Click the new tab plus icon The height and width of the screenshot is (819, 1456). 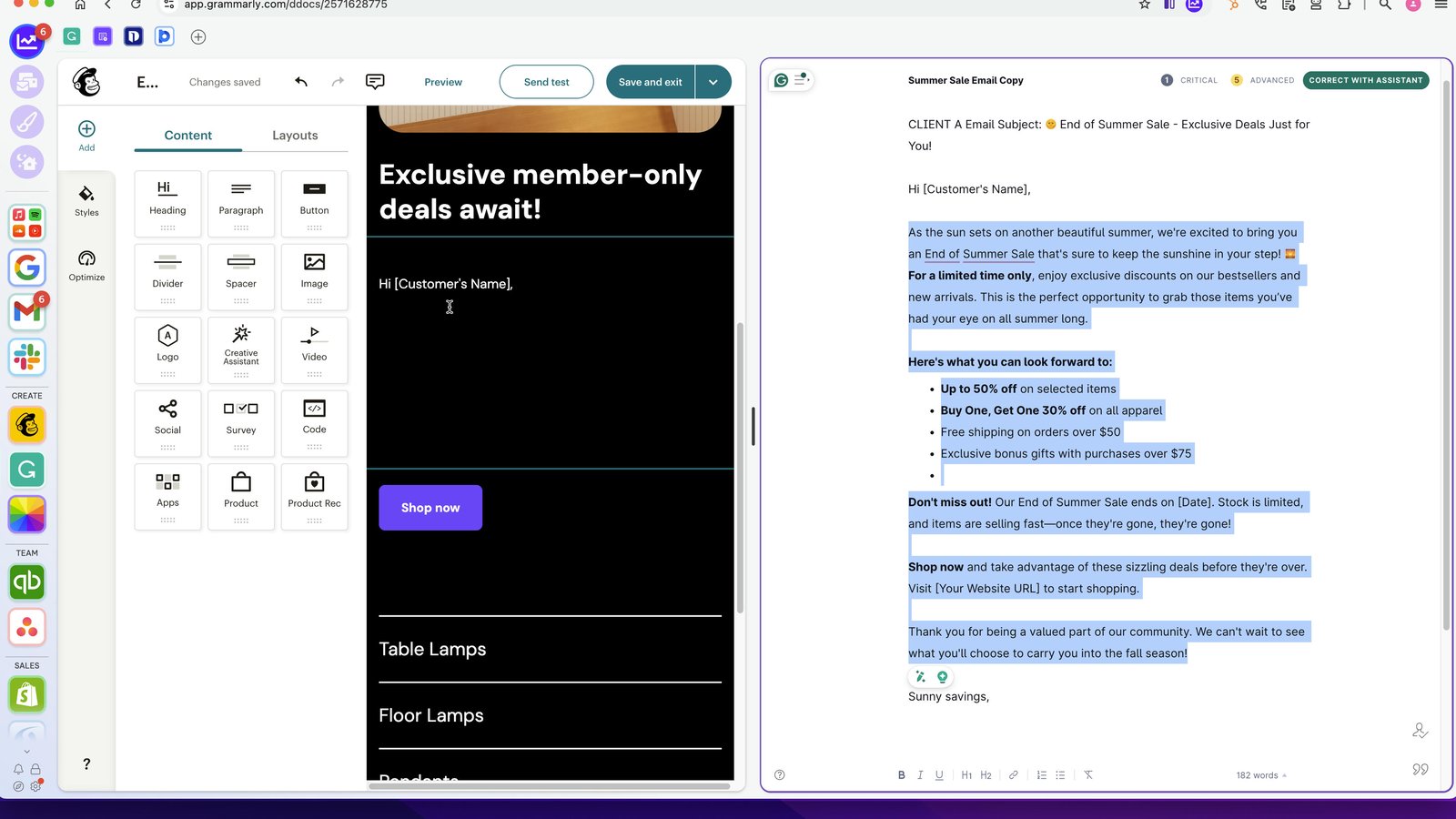click(x=198, y=36)
